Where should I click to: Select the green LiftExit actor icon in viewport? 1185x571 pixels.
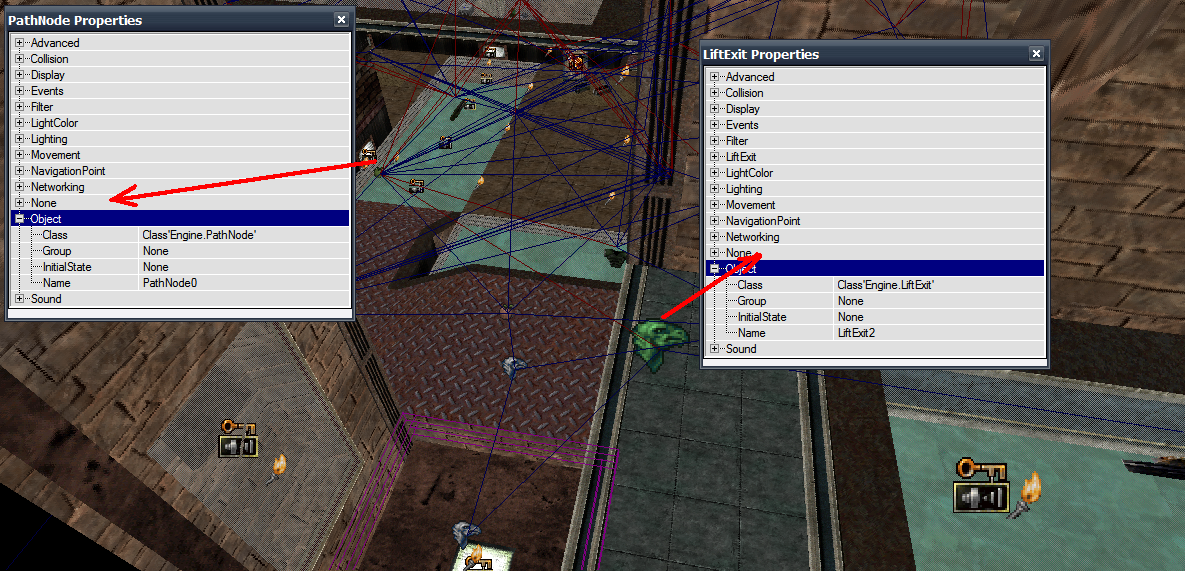pos(660,344)
